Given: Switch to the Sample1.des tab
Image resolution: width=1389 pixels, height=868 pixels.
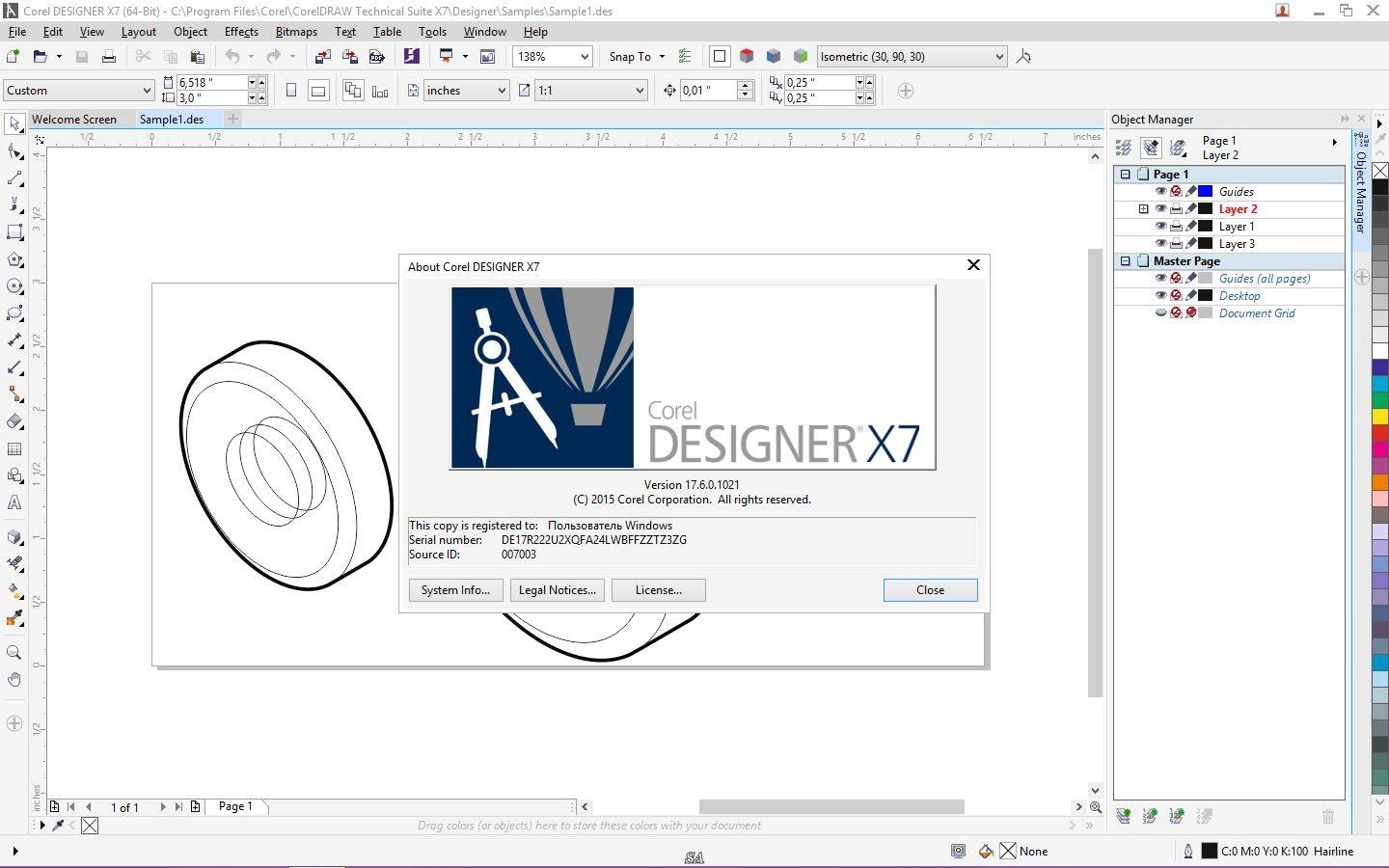Looking at the screenshot, I should coord(172,120).
